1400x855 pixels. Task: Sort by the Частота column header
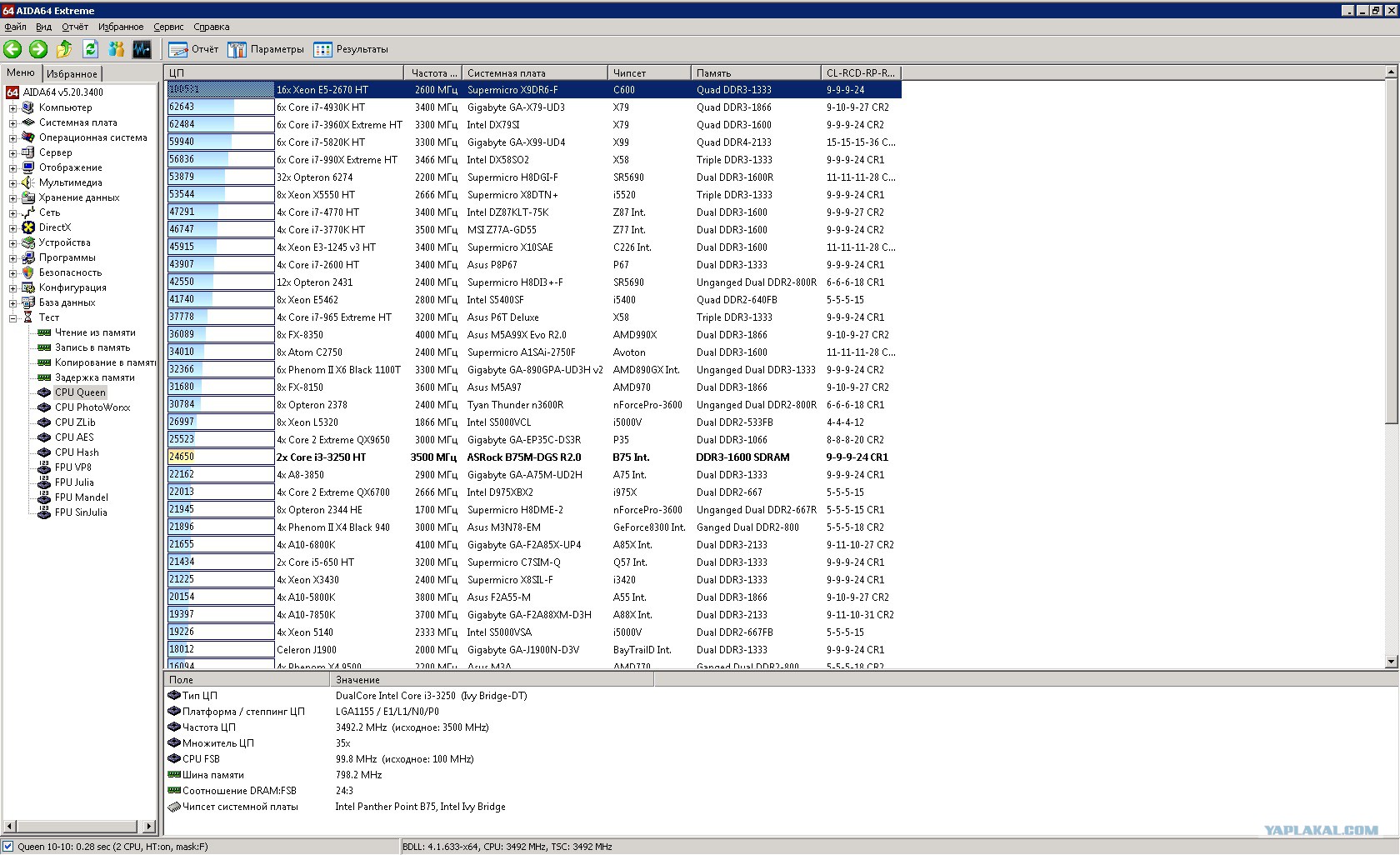point(432,73)
